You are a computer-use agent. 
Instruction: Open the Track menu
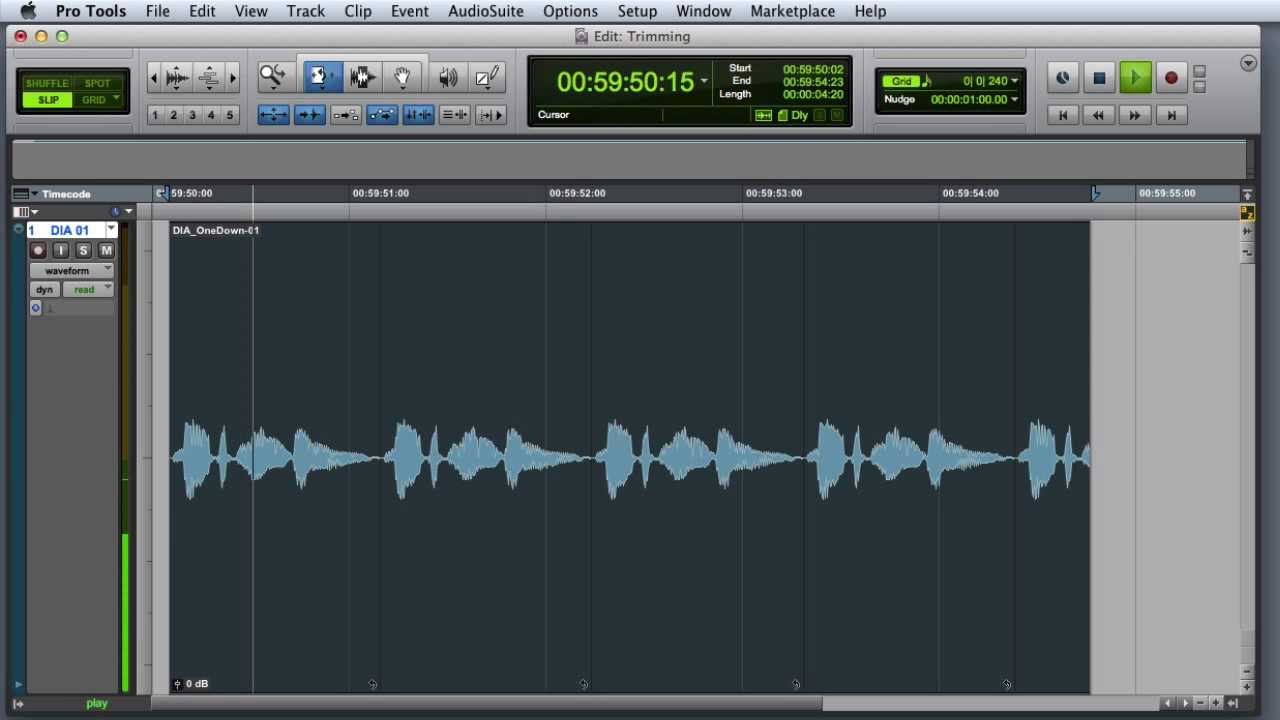(x=305, y=11)
